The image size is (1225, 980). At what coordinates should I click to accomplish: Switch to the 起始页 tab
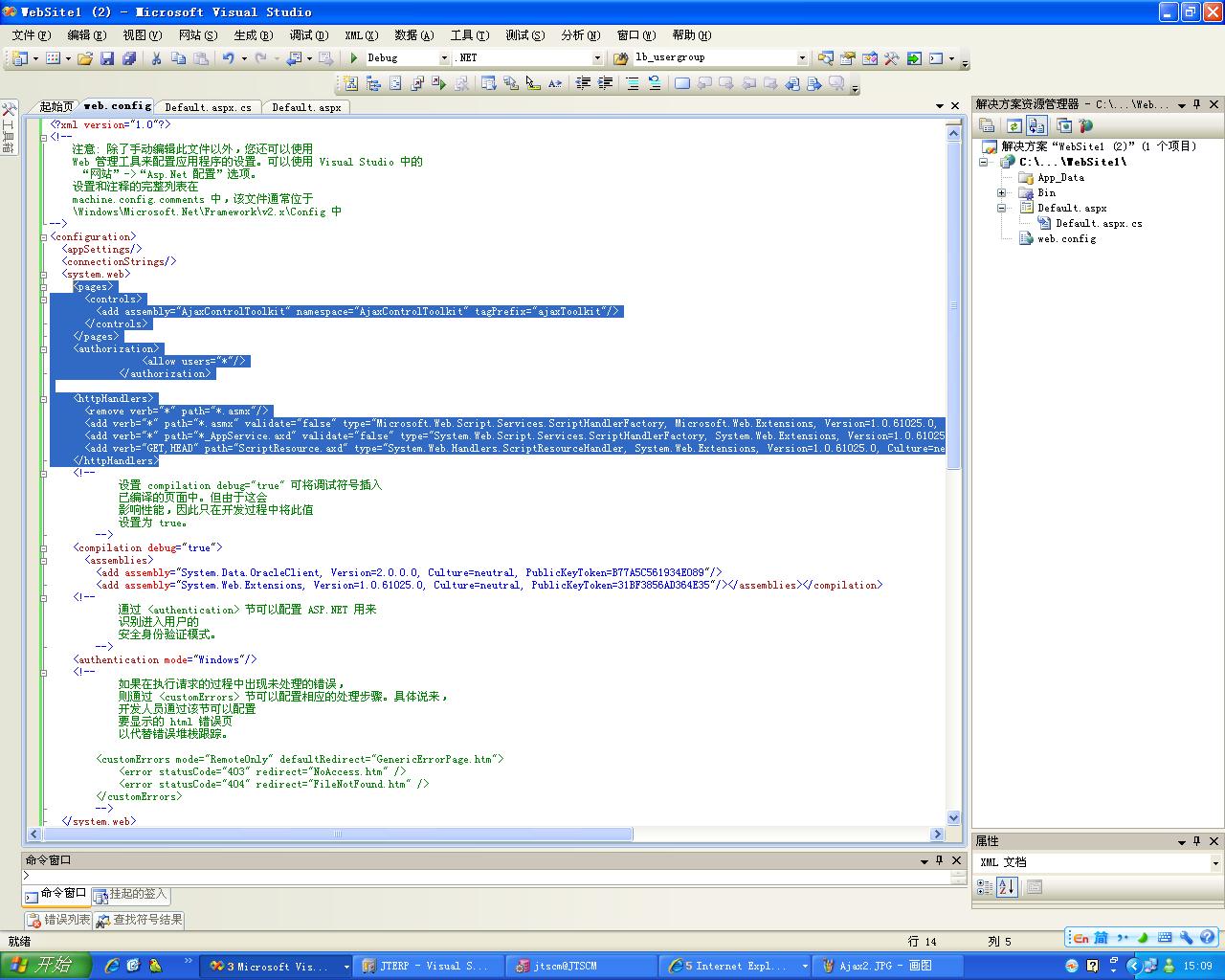click(56, 107)
